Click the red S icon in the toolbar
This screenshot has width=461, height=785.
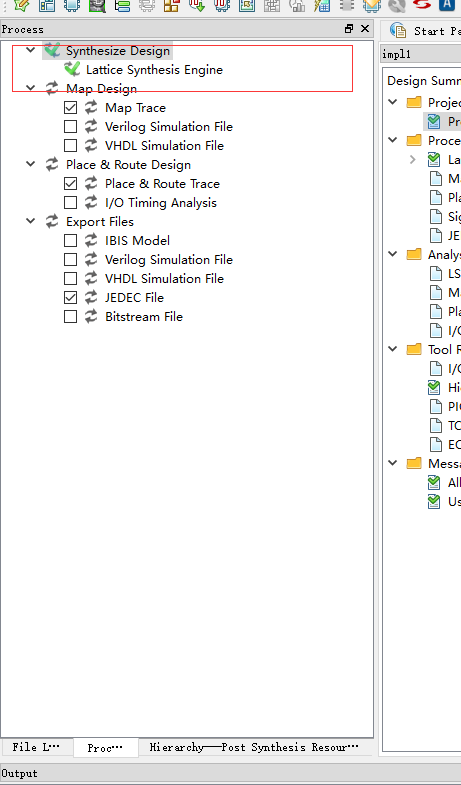pos(422,5)
